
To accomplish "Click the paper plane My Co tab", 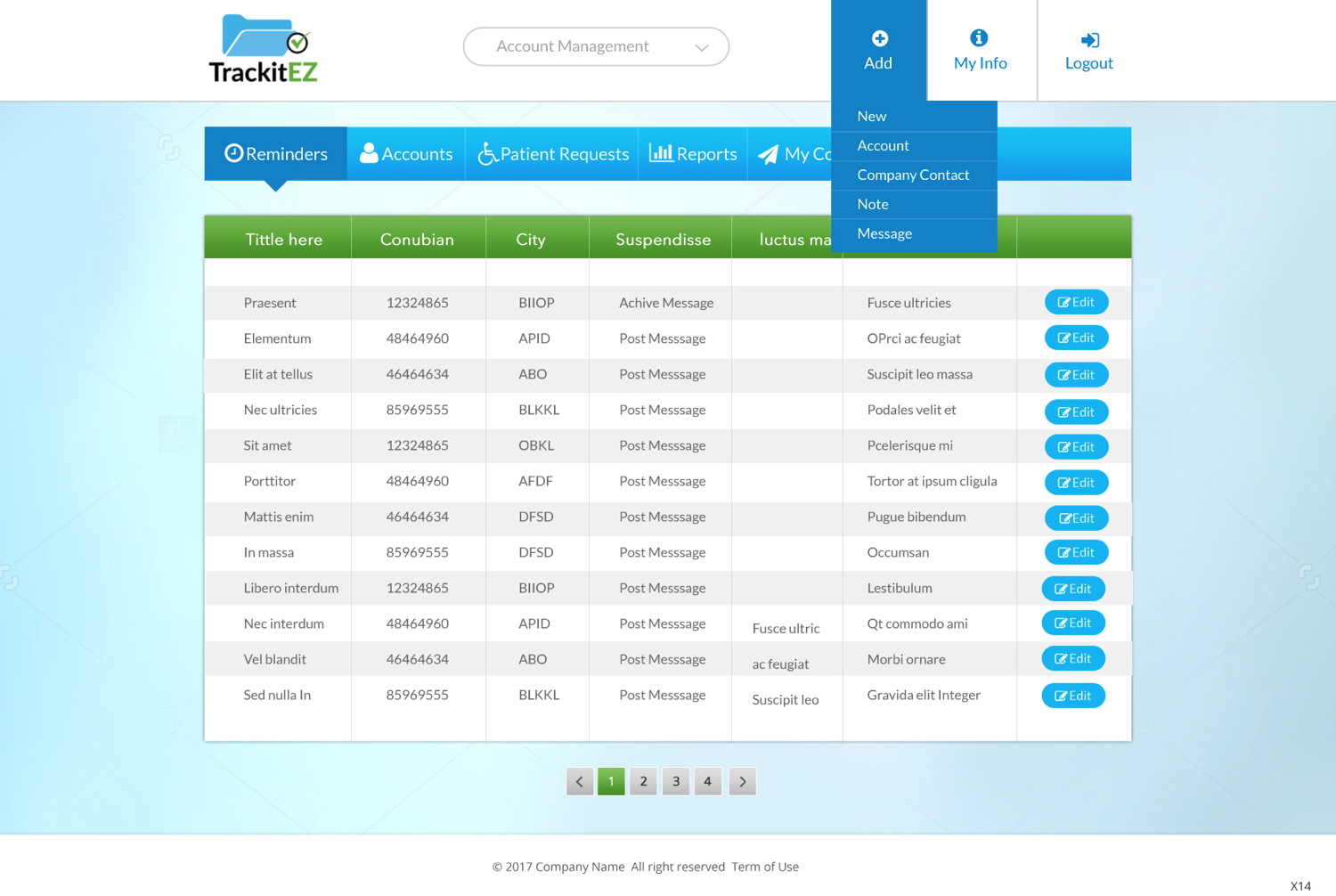I will point(793,154).
